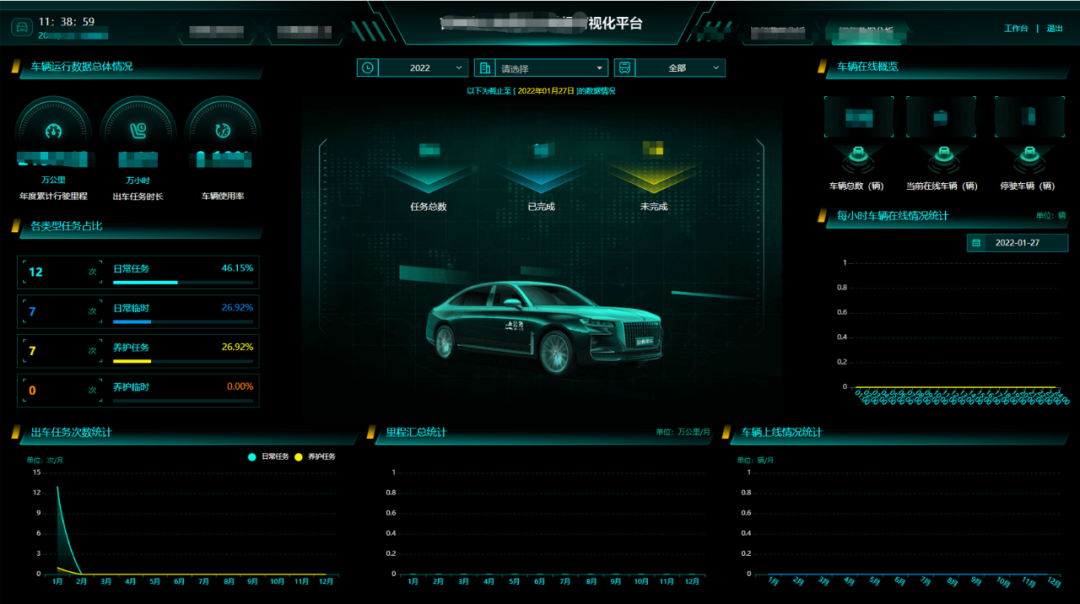Click the 每小时车辆在线情况统计 panel title

(893, 216)
